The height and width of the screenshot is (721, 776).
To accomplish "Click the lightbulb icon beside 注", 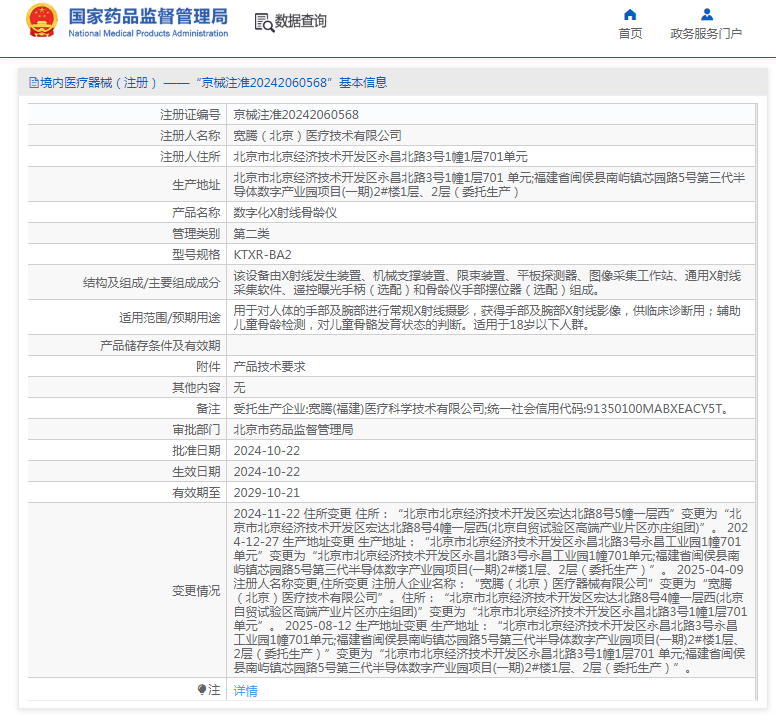I will click(201, 690).
